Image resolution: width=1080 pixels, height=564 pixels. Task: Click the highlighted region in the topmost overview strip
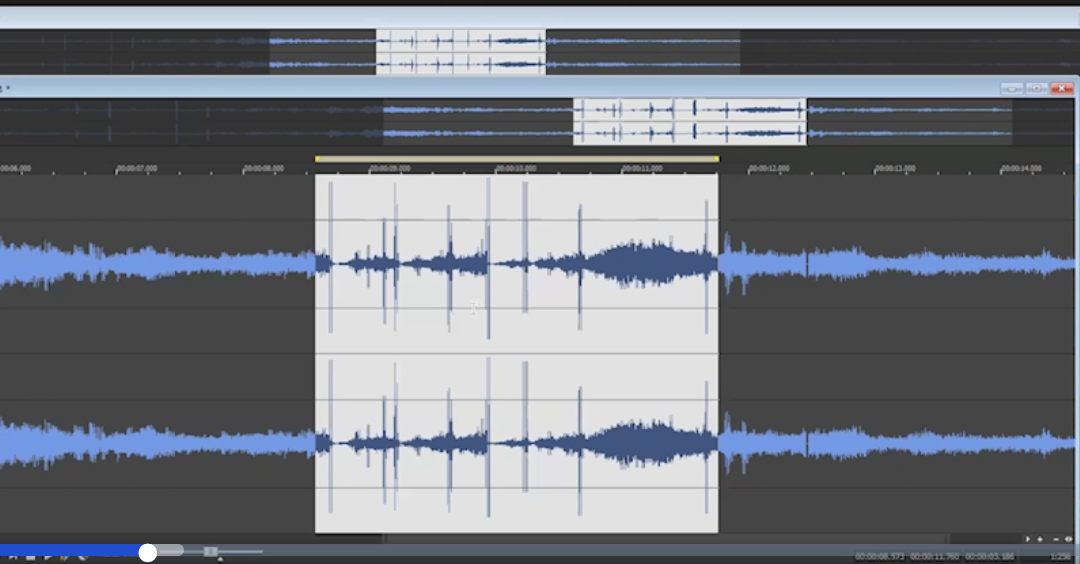pos(460,52)
